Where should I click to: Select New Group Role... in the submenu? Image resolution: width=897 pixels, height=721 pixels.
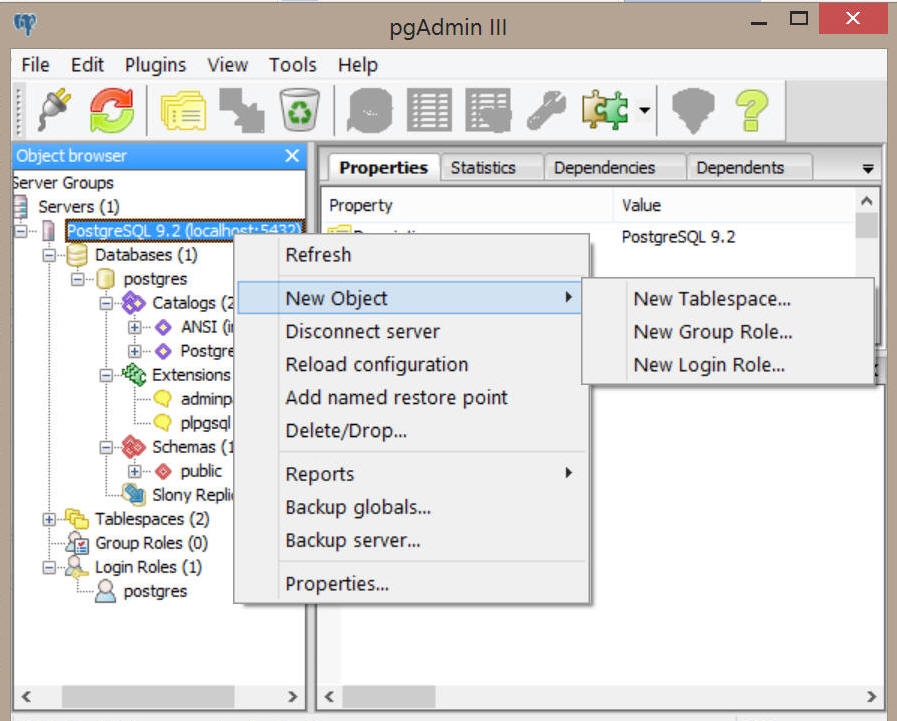click(728, 332)
